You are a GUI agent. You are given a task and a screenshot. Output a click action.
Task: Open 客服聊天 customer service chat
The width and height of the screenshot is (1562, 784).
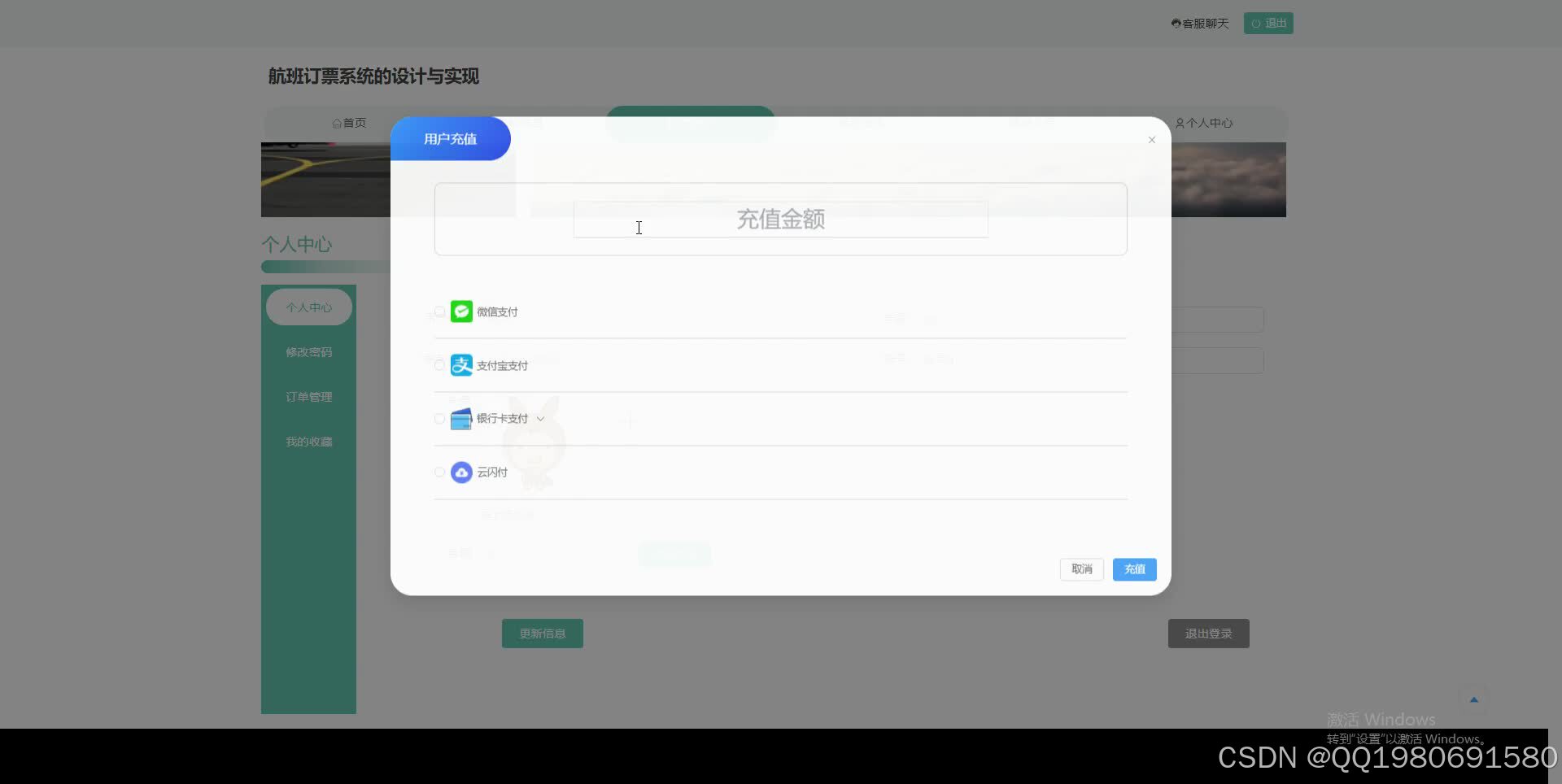[1199, 23]
